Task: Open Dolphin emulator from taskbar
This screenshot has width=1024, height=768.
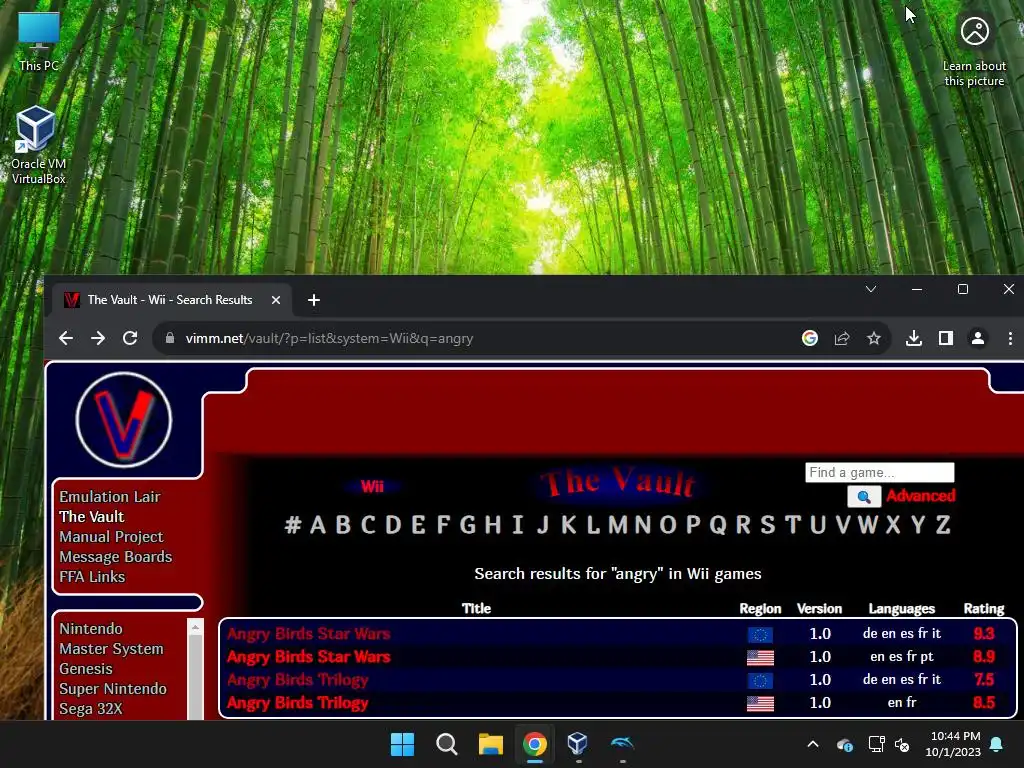Action: tap(622, 744)
